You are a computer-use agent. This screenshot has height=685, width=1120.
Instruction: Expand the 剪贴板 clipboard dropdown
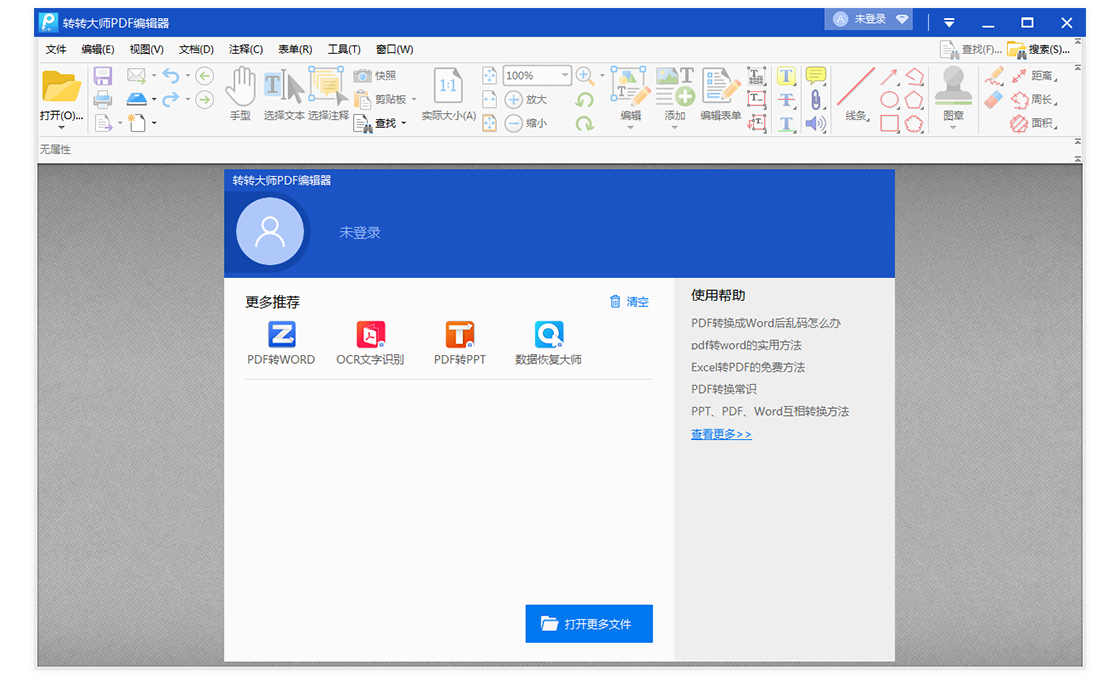point(414,99)
